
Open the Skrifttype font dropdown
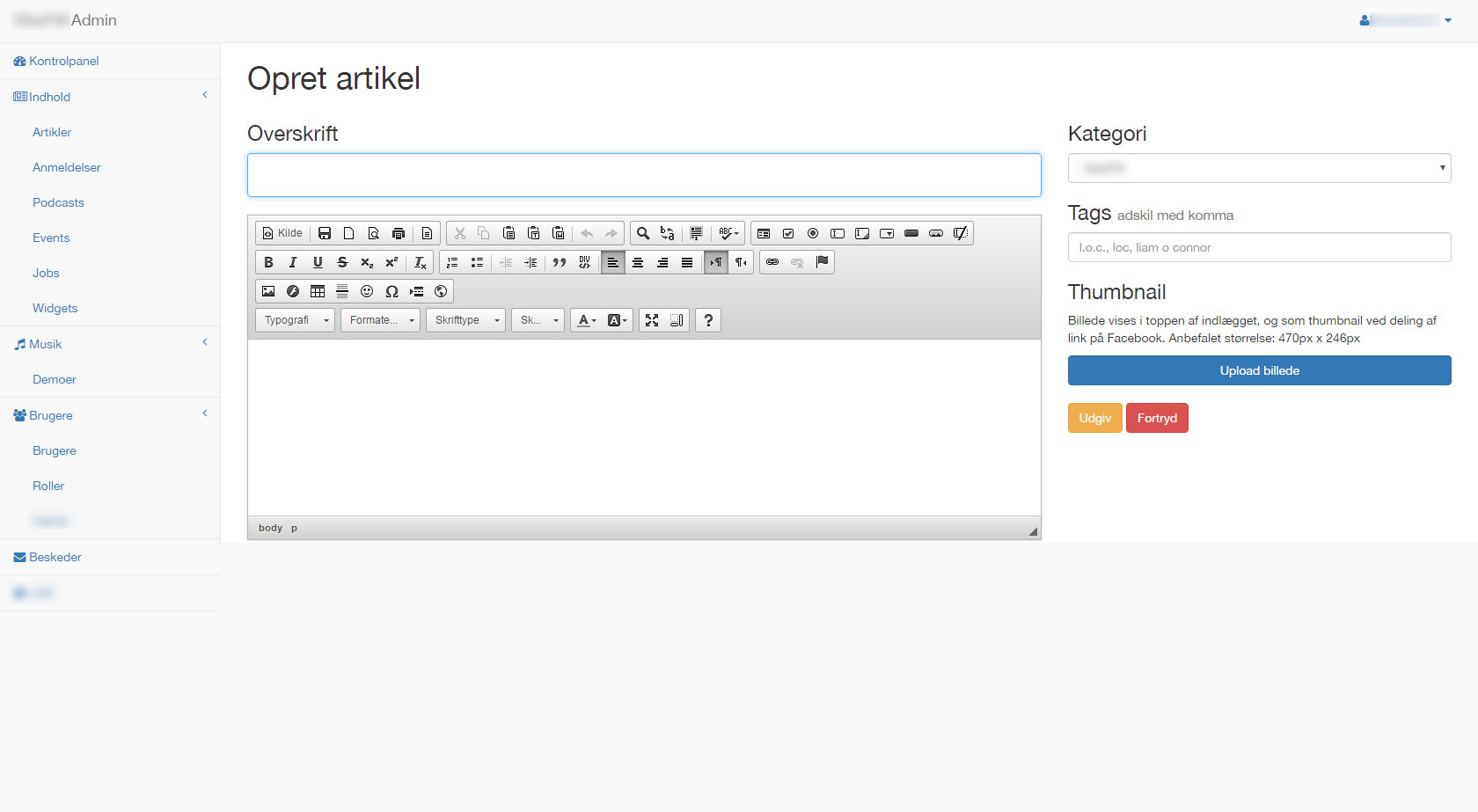pos(466,320)
